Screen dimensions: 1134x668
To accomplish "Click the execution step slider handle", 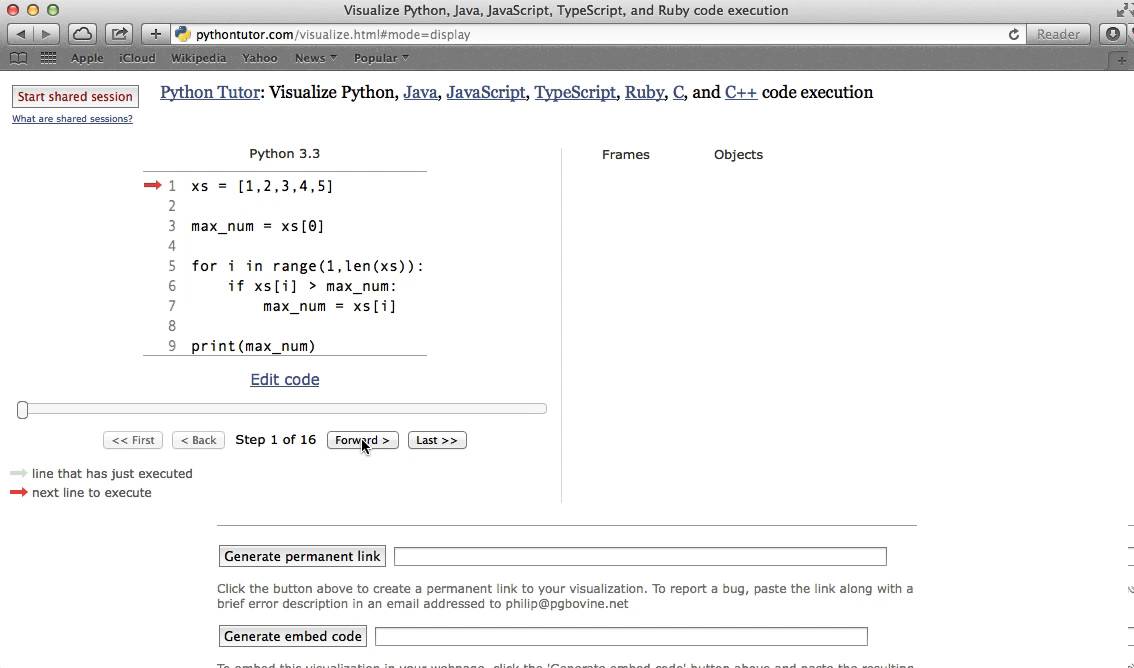I will (22, 410).
